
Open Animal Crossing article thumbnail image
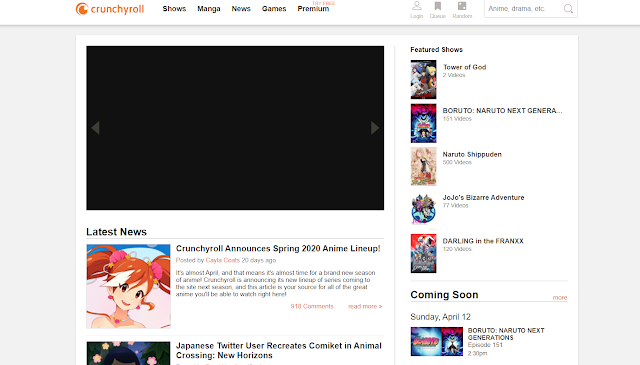(x=128, y=353)
